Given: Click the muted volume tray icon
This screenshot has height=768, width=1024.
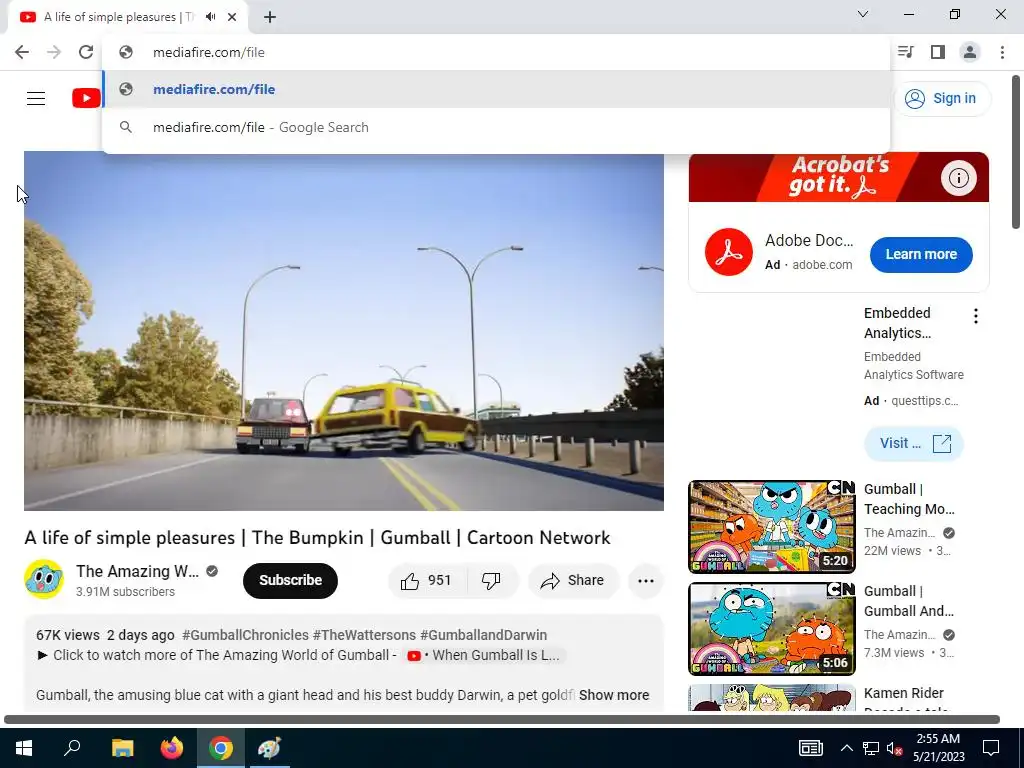Looking at the screenshot, I should point(894,748).
